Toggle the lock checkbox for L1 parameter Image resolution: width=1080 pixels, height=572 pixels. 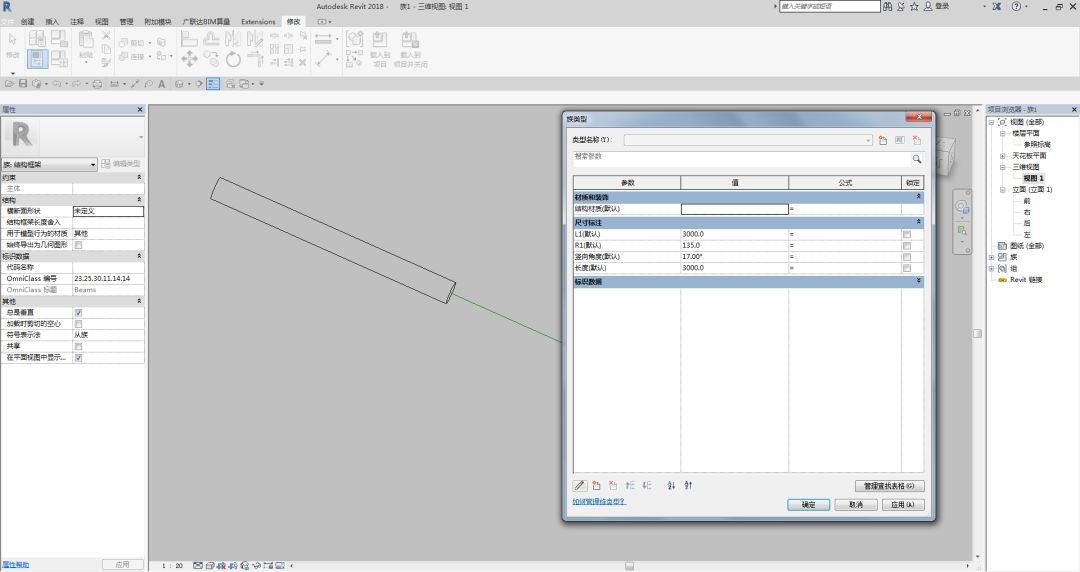(x=907, y=234)
